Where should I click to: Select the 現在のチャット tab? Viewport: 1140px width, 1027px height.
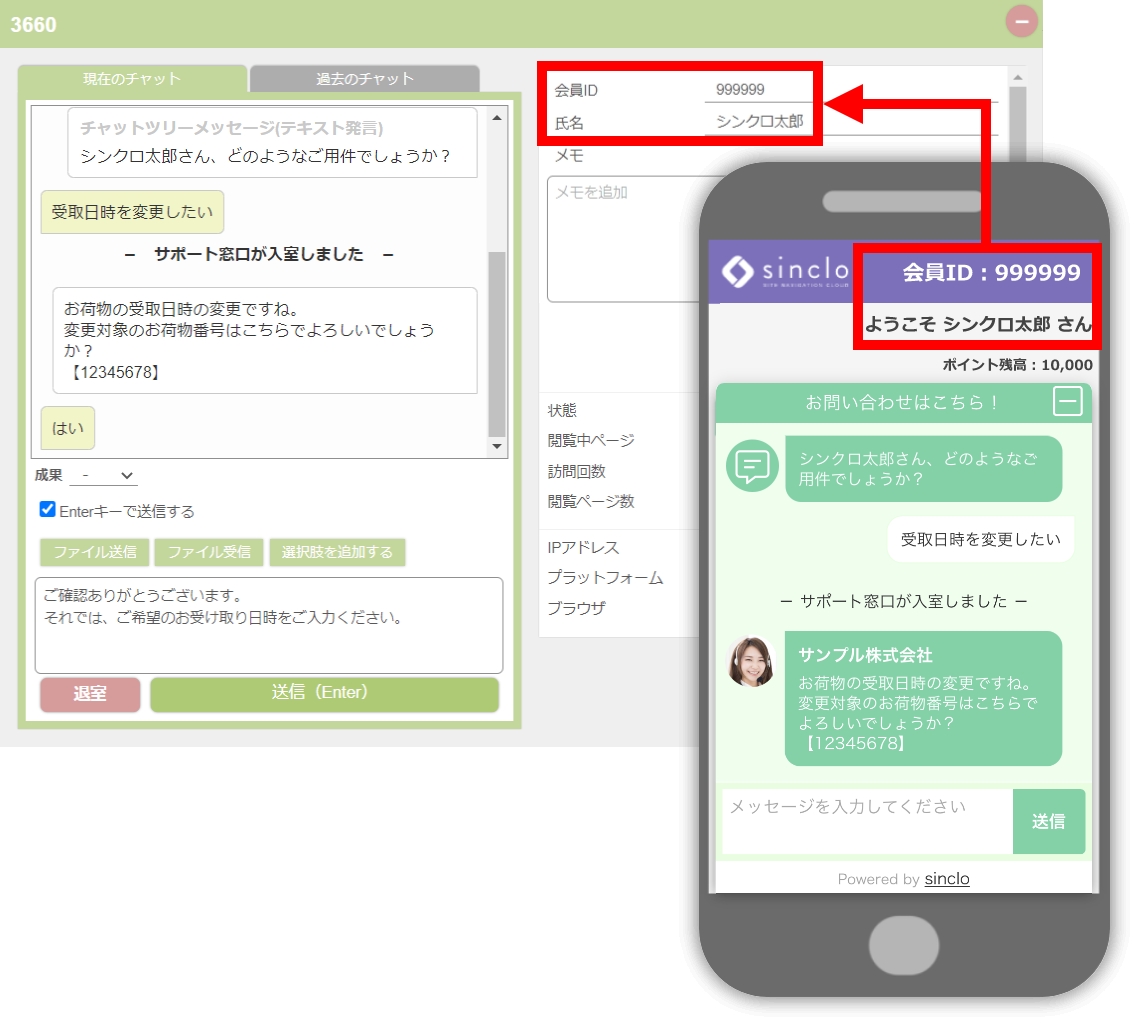(x=132, y=78)
